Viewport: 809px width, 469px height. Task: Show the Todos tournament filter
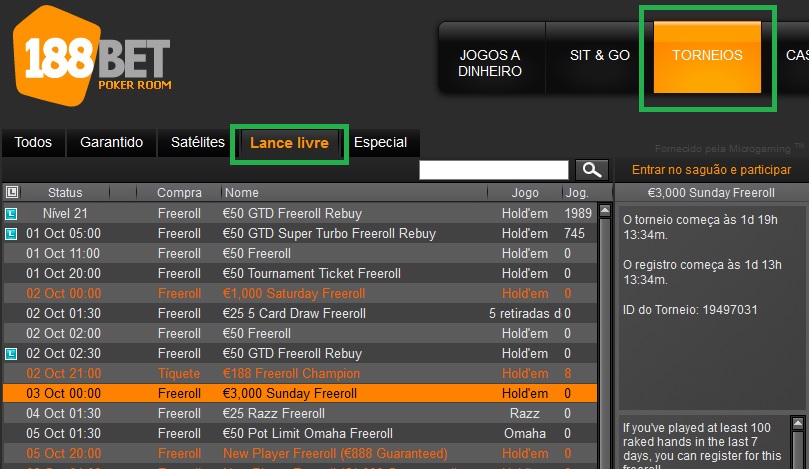point(33,142)
